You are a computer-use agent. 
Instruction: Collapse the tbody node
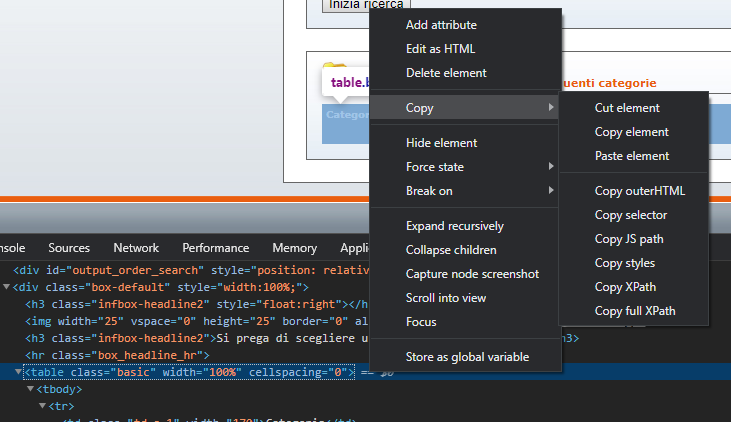click(x=30, y=388)
